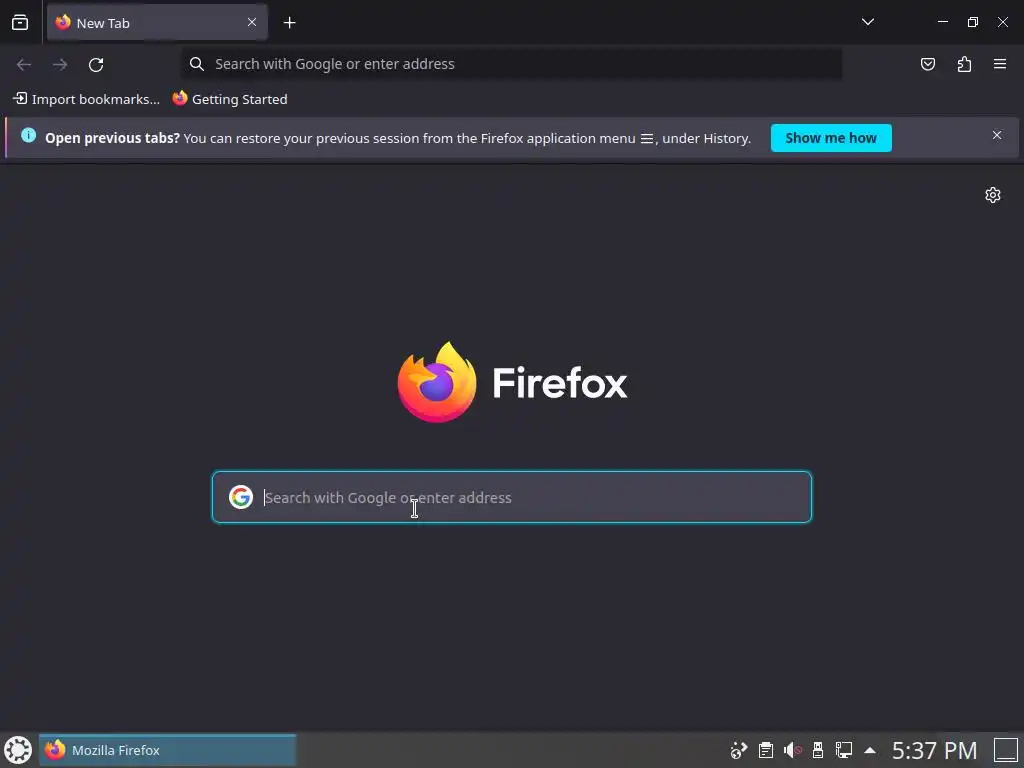Dismiss the Open previous tabs notification

tap(997, 135)
